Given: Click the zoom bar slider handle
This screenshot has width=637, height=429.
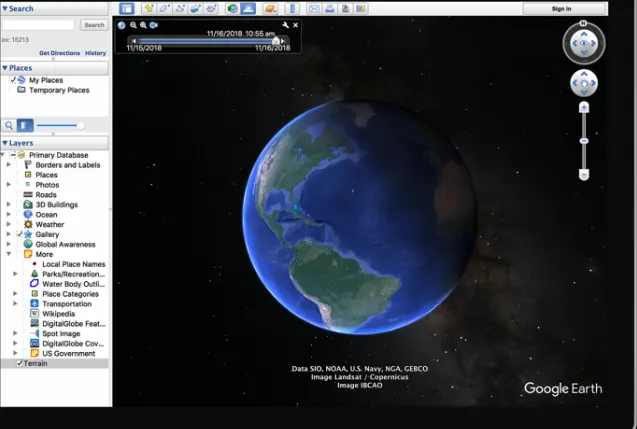Looking at the screenshot, I should pos(584,141).
